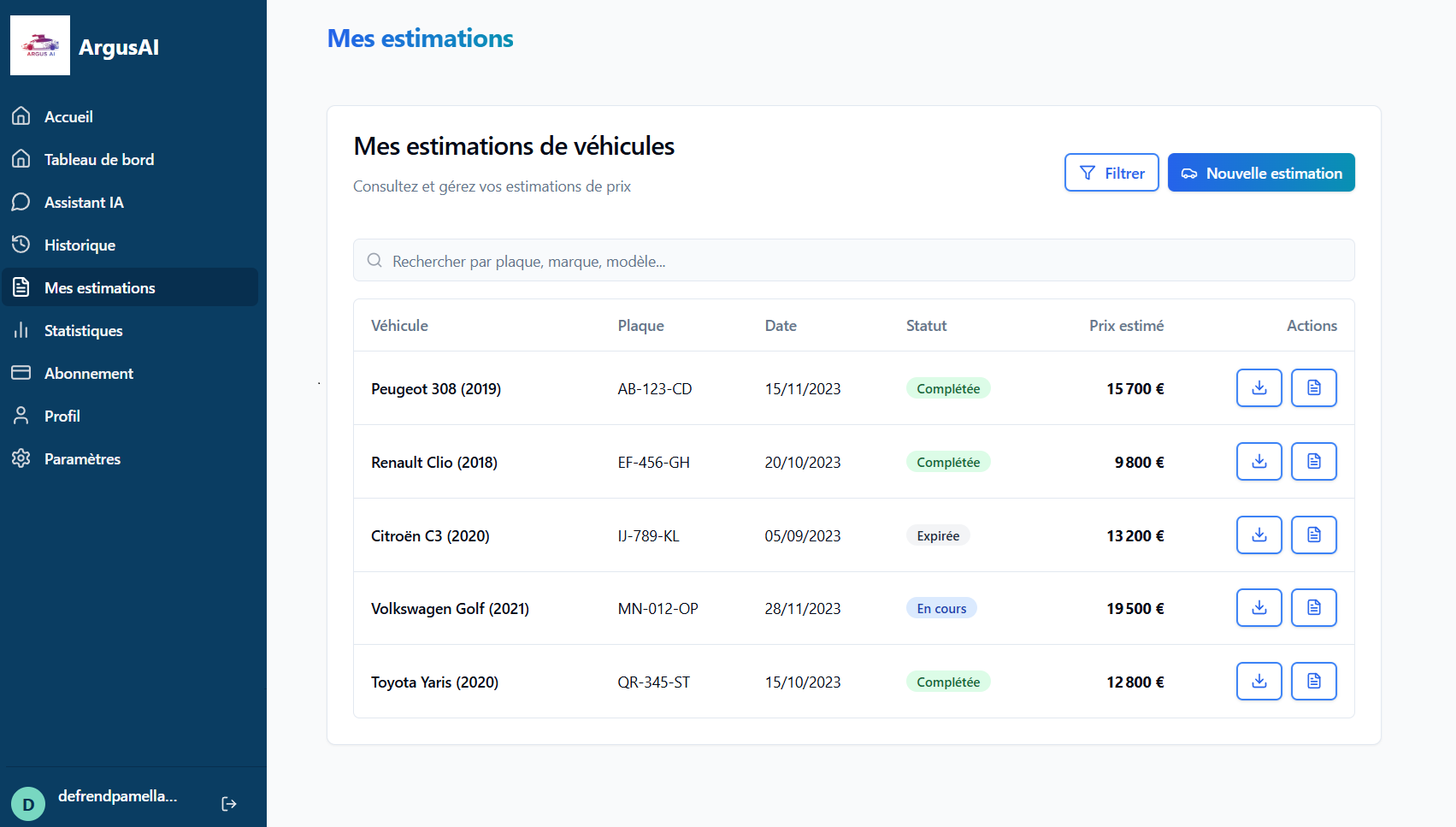Download the Volkswagen Golf estimation
Image resolution: width=1456 pixels, height=827 pixels.
(1259, 607)
